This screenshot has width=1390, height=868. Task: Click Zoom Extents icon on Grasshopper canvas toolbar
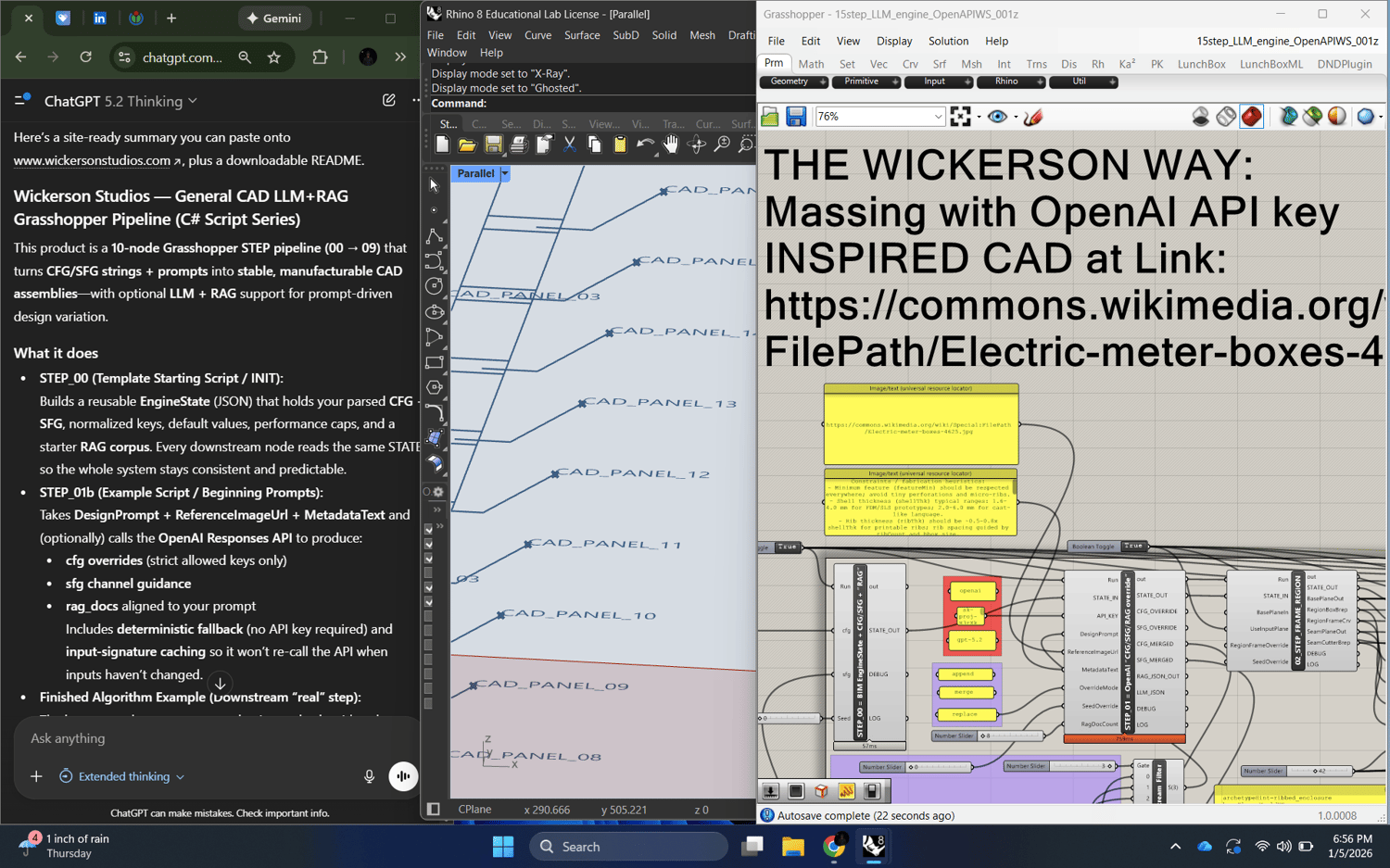961,117
